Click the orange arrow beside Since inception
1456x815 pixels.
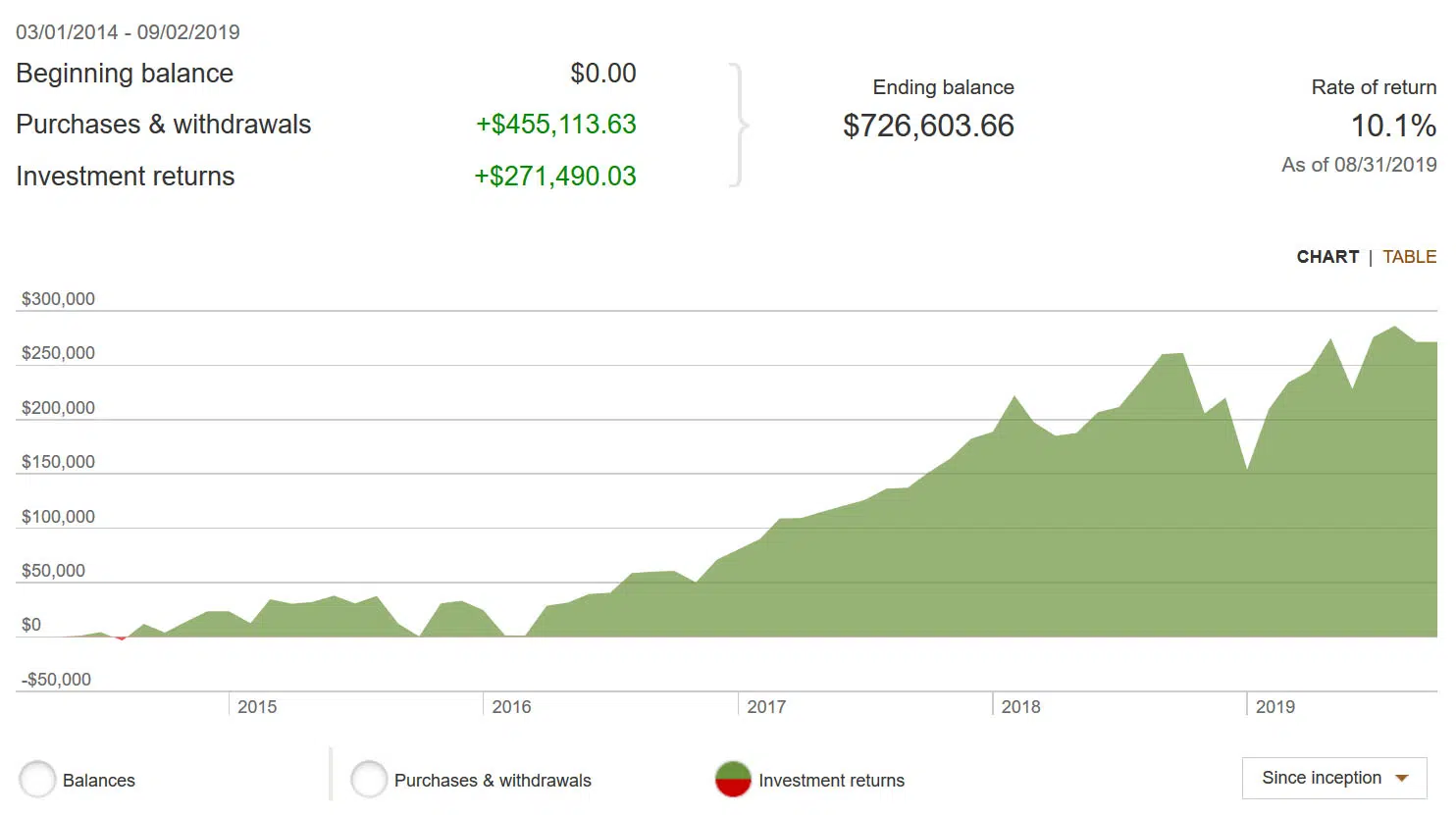[1402, 779]
